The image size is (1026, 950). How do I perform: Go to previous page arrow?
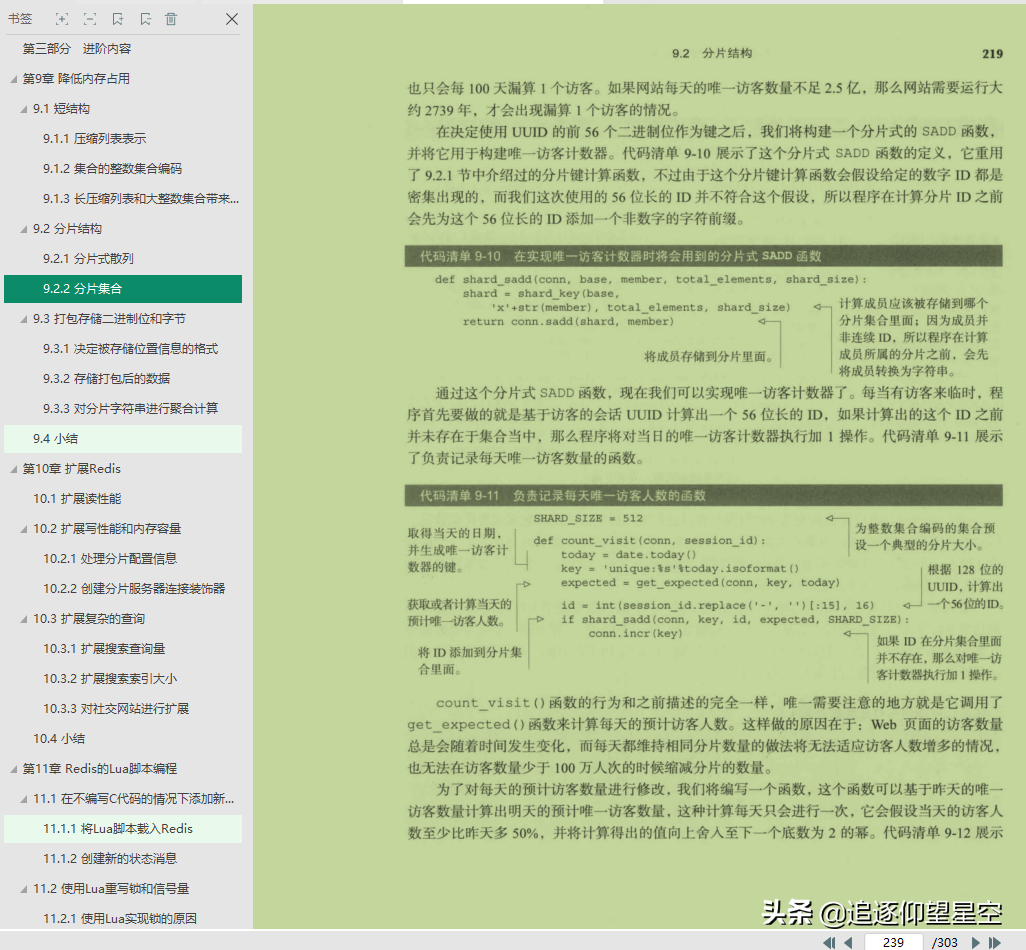coord(848,942)
